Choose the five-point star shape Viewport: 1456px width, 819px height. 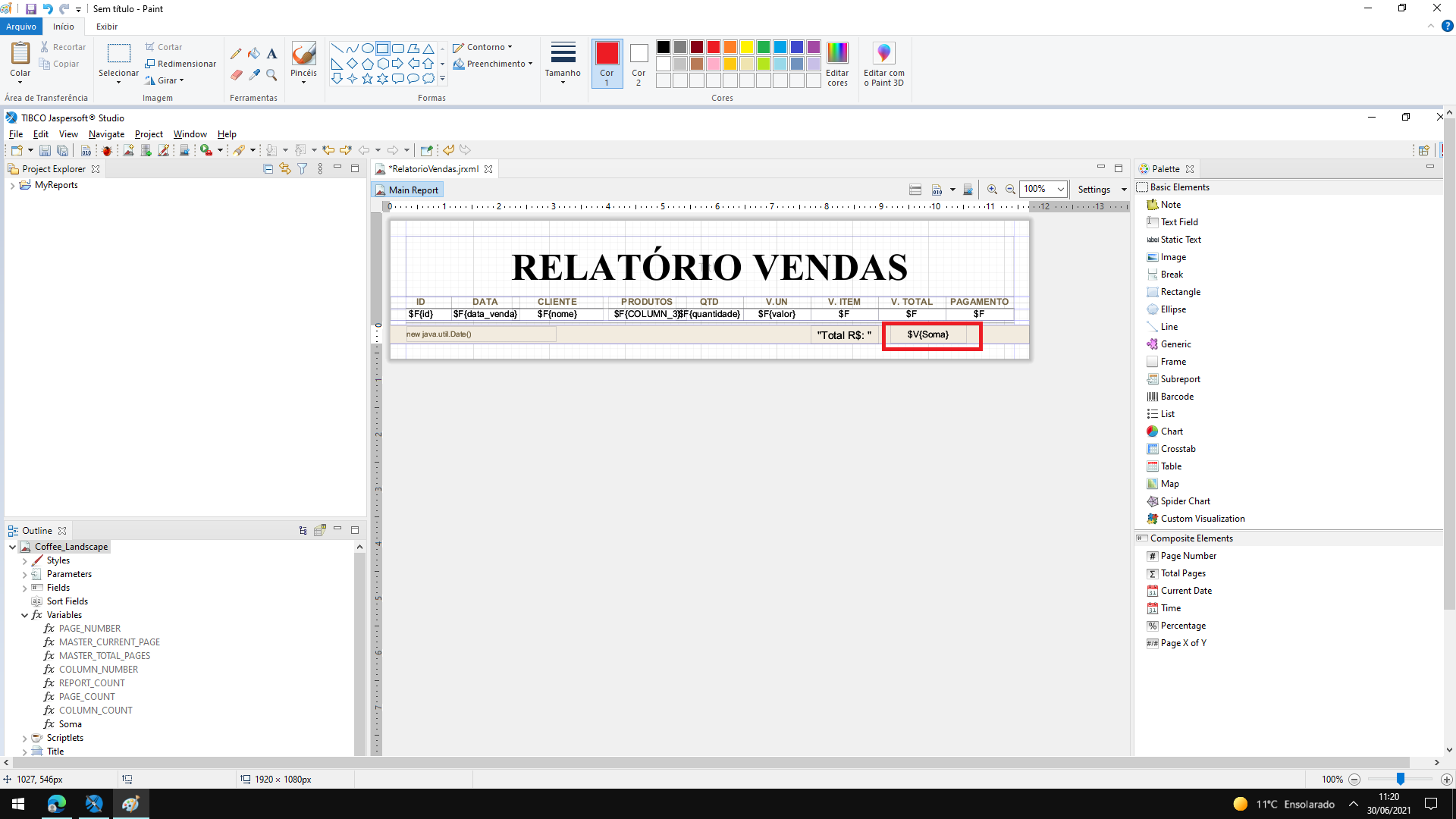367,78
